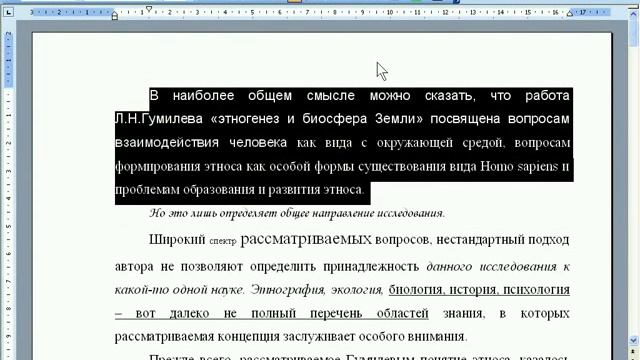This screenshot has width=640, height=360.
Task: Click the word "смысле" in first line
Action: point(331,96)
